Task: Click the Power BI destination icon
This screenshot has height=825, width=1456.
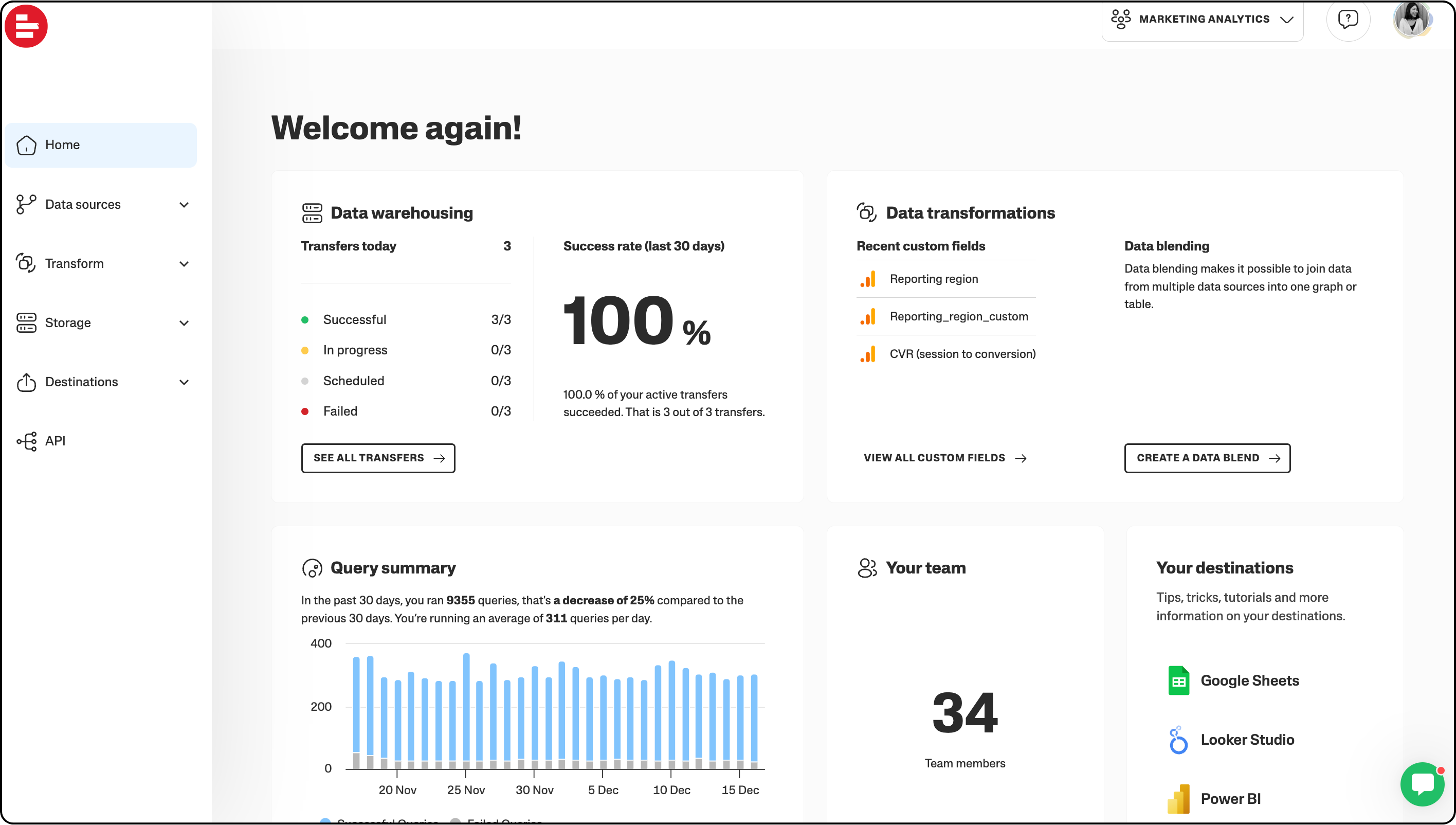Action: click(x=1178, y=799)
